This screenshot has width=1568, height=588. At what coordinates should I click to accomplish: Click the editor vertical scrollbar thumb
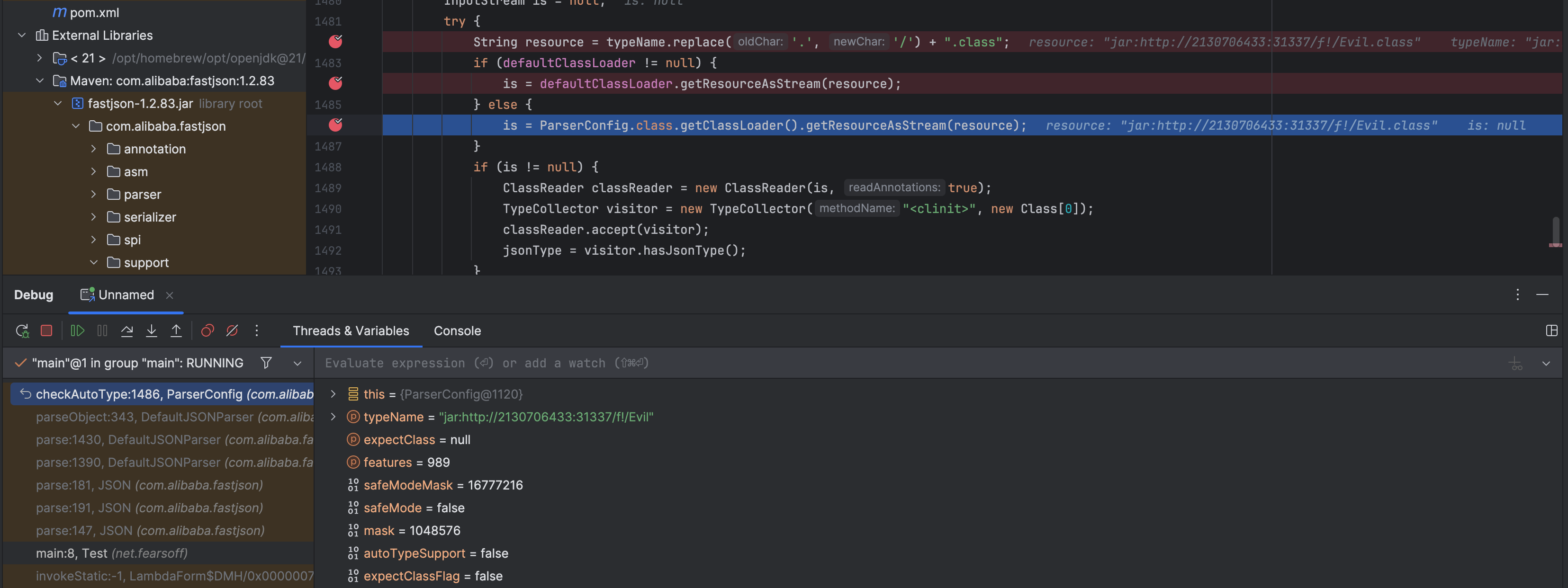1555,231
